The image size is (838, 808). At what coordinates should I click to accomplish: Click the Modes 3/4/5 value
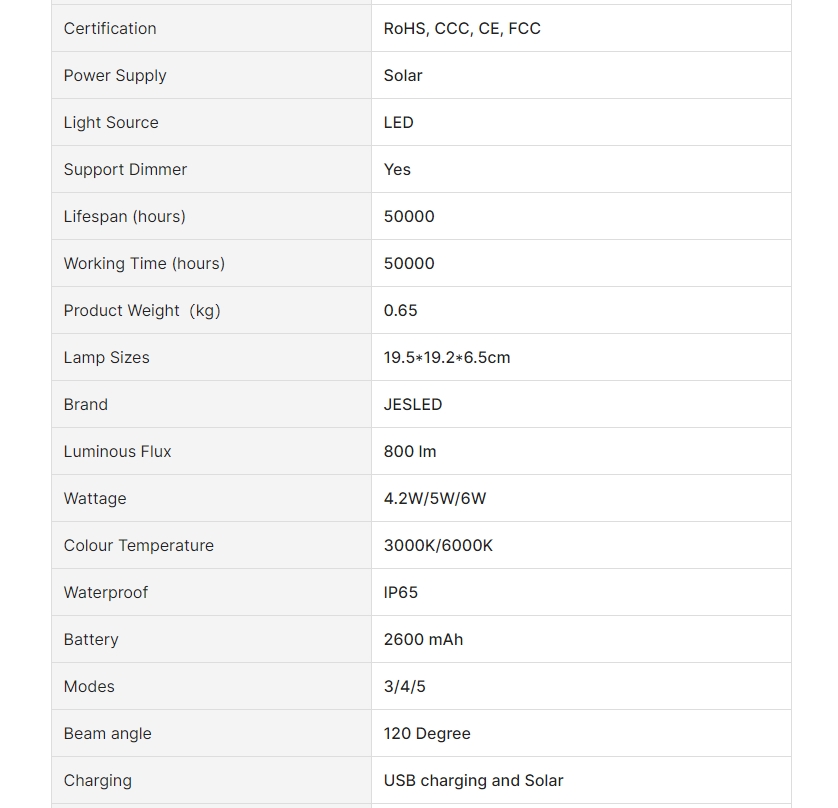click(405, 687)
